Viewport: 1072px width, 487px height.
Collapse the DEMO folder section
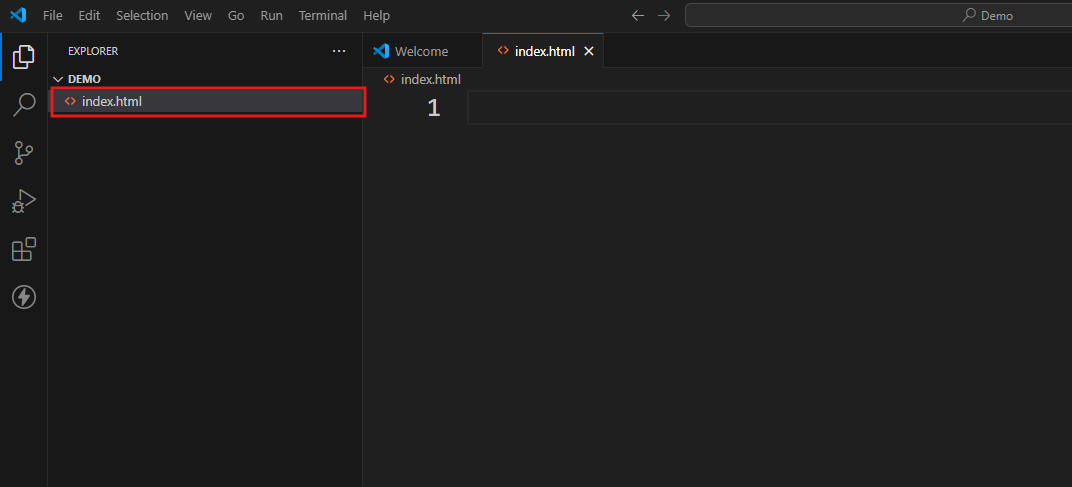(x=58, y=79)
